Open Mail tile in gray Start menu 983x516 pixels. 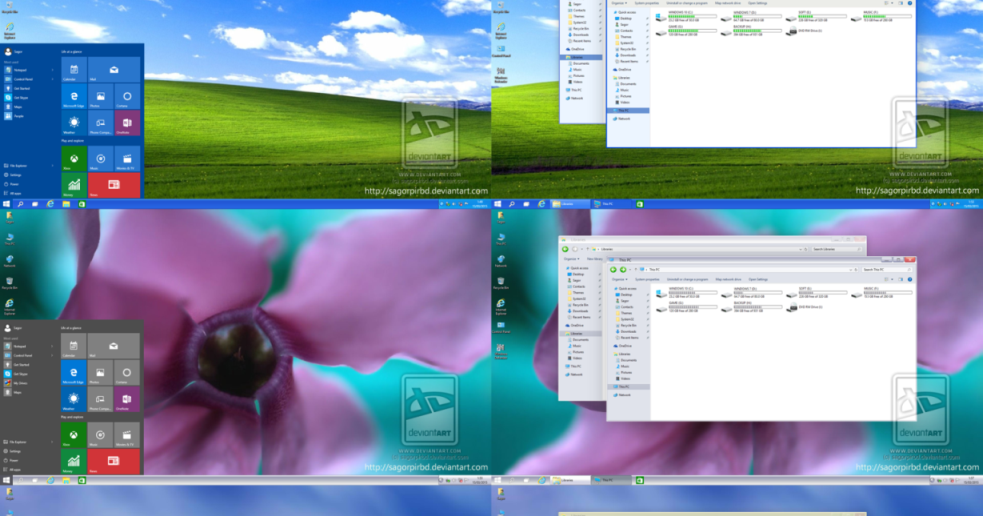[x=113, y=346]
